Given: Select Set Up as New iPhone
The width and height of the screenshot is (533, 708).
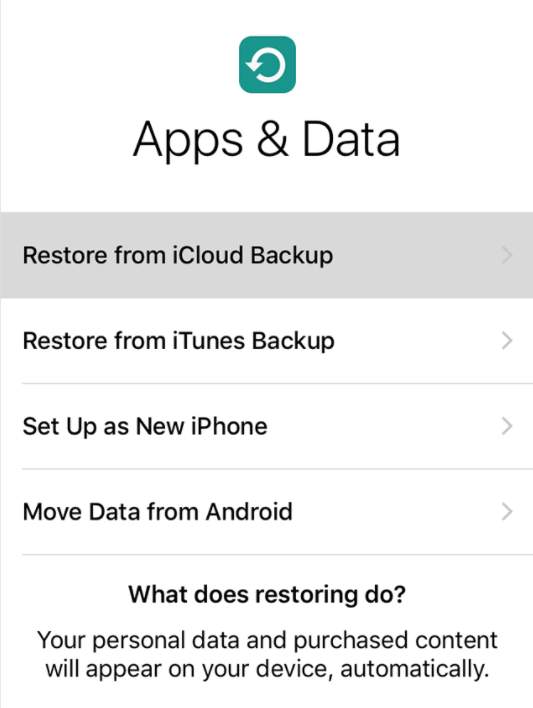Looking at the screenshot, I should pyautogui.click(x=266, y=426).
